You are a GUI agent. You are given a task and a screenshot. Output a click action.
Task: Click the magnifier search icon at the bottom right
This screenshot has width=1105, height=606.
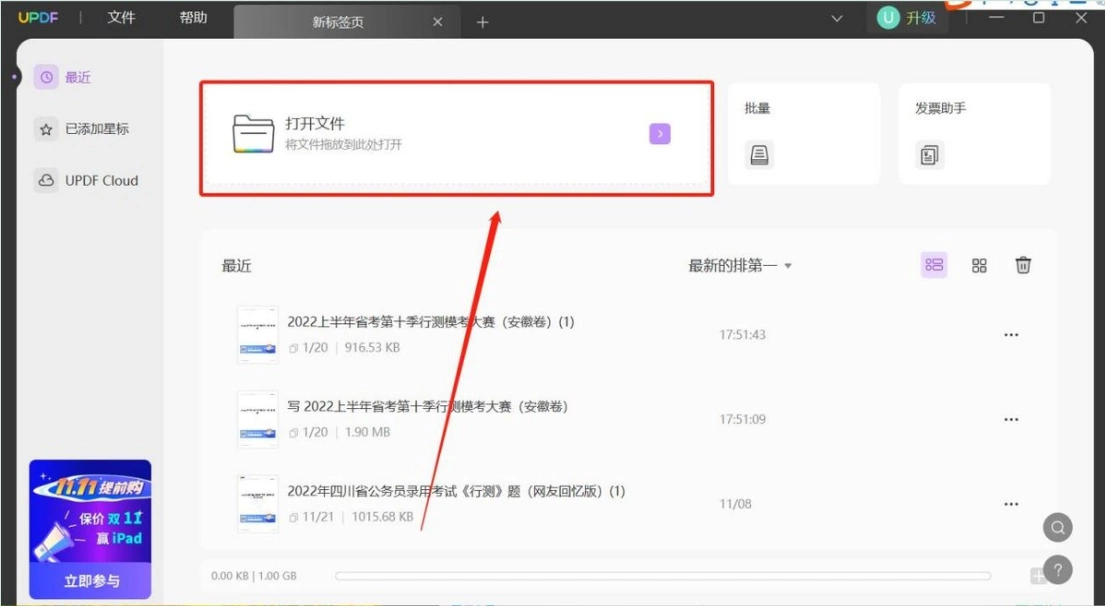1058,527
